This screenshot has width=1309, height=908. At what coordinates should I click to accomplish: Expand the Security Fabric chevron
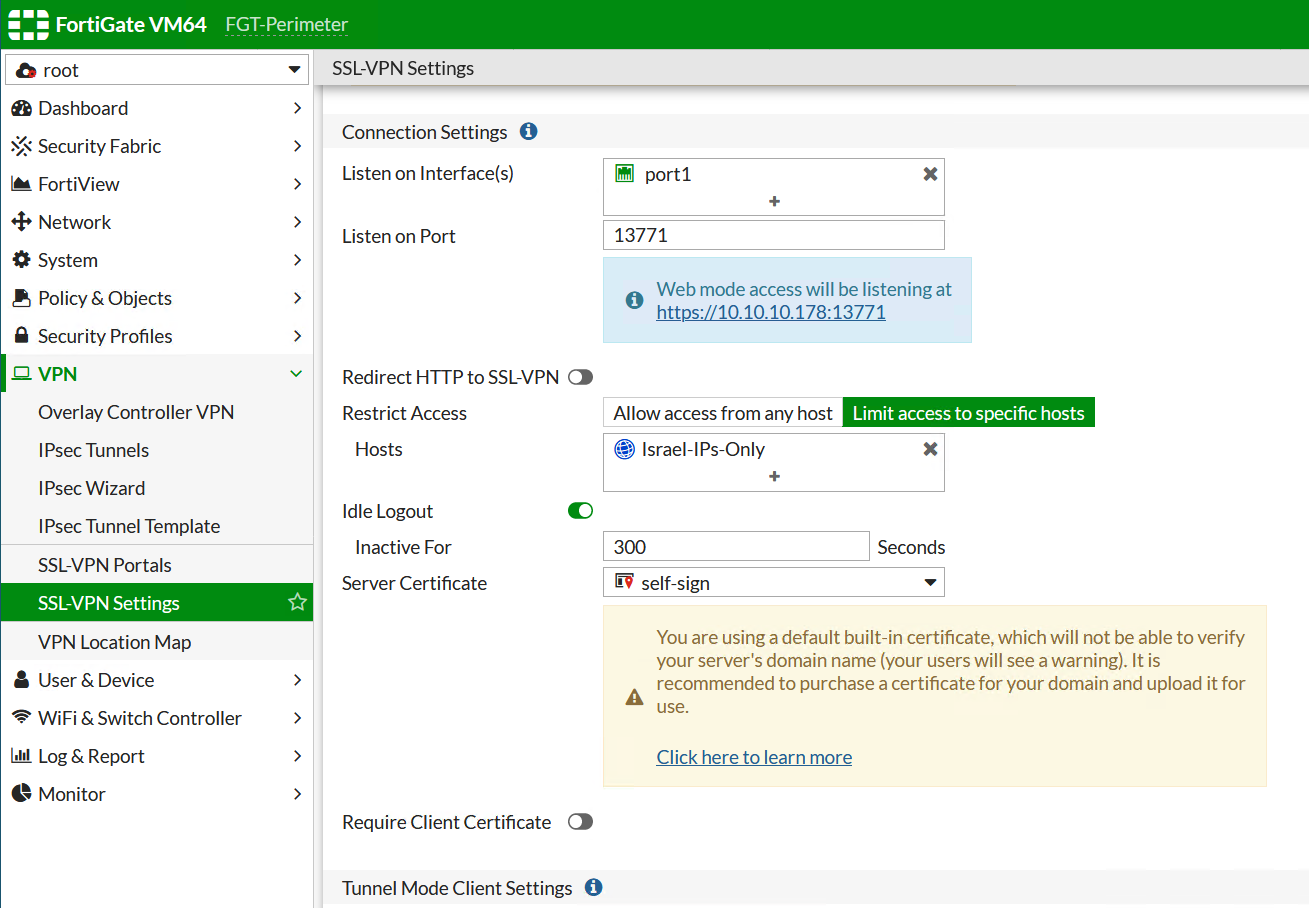[297, 146]
